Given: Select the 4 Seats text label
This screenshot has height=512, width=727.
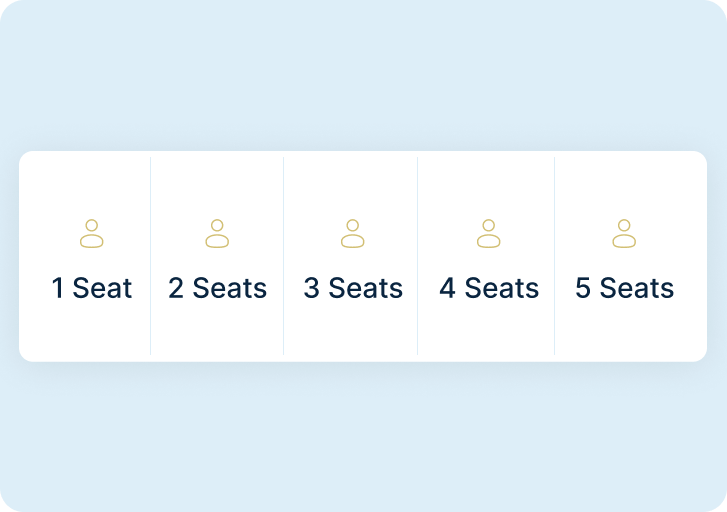Looking at the screenshot, I should point(489,288).
